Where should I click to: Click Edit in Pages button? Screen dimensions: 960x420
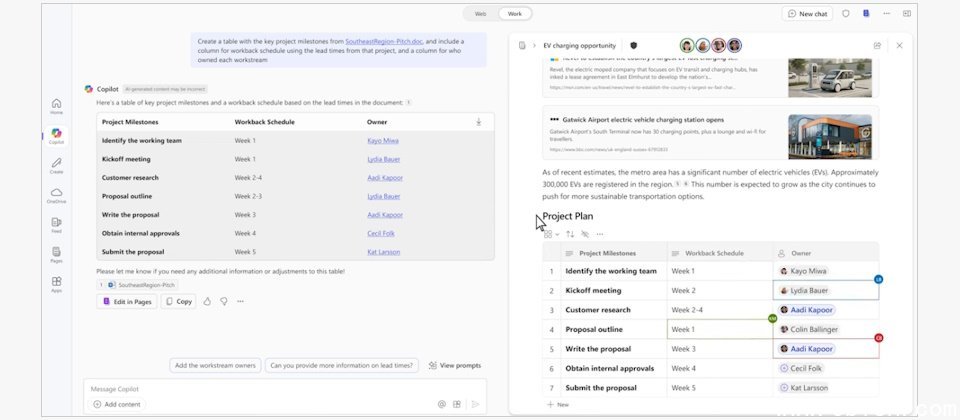click(x=127, y=301)
